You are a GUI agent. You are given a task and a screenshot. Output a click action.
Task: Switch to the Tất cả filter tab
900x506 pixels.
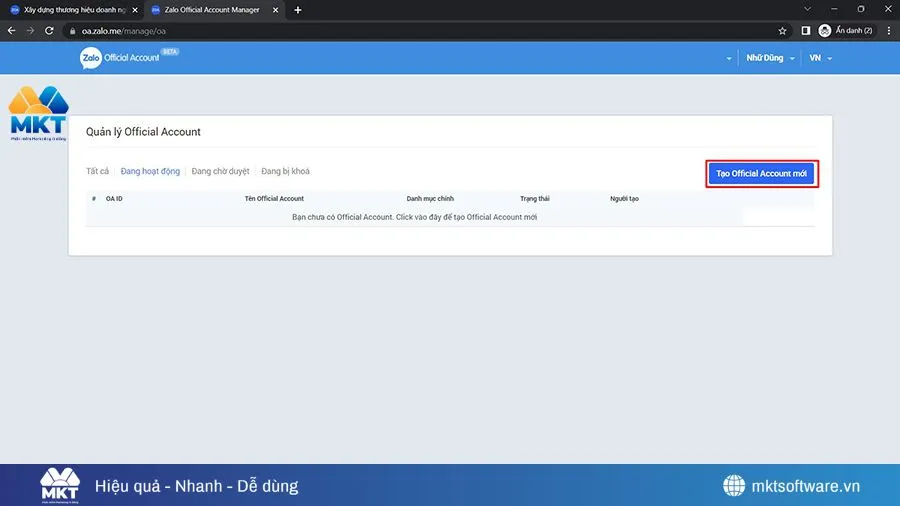click(x=97, y=171)
